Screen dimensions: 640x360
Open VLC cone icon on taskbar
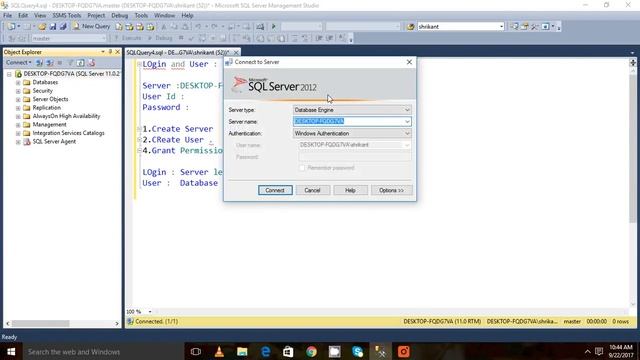point(219,351)
